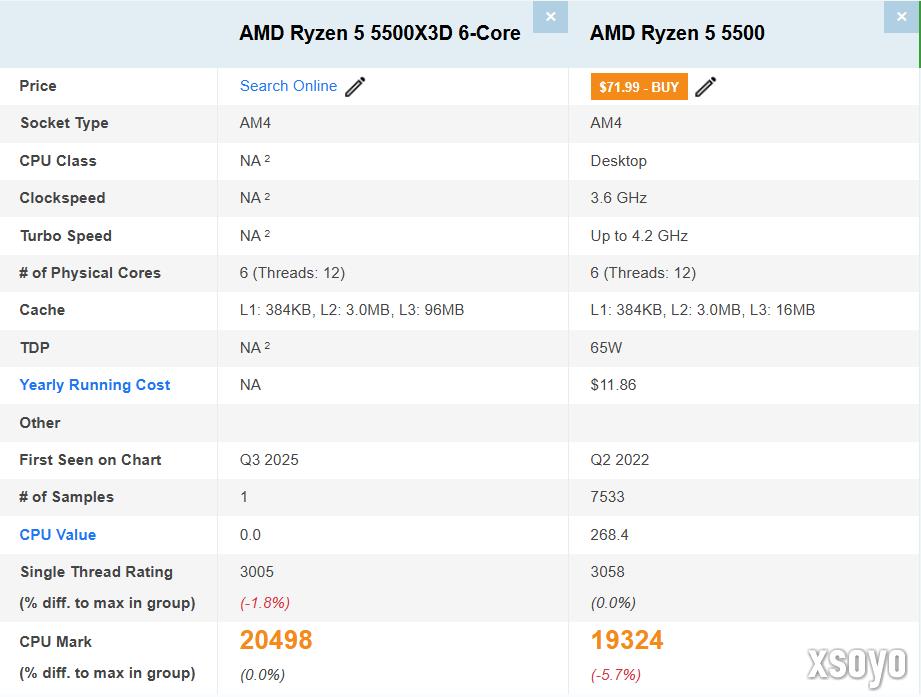Open the Yearly Running Cost link
The image size is (921, 697).
click(95, 385)
